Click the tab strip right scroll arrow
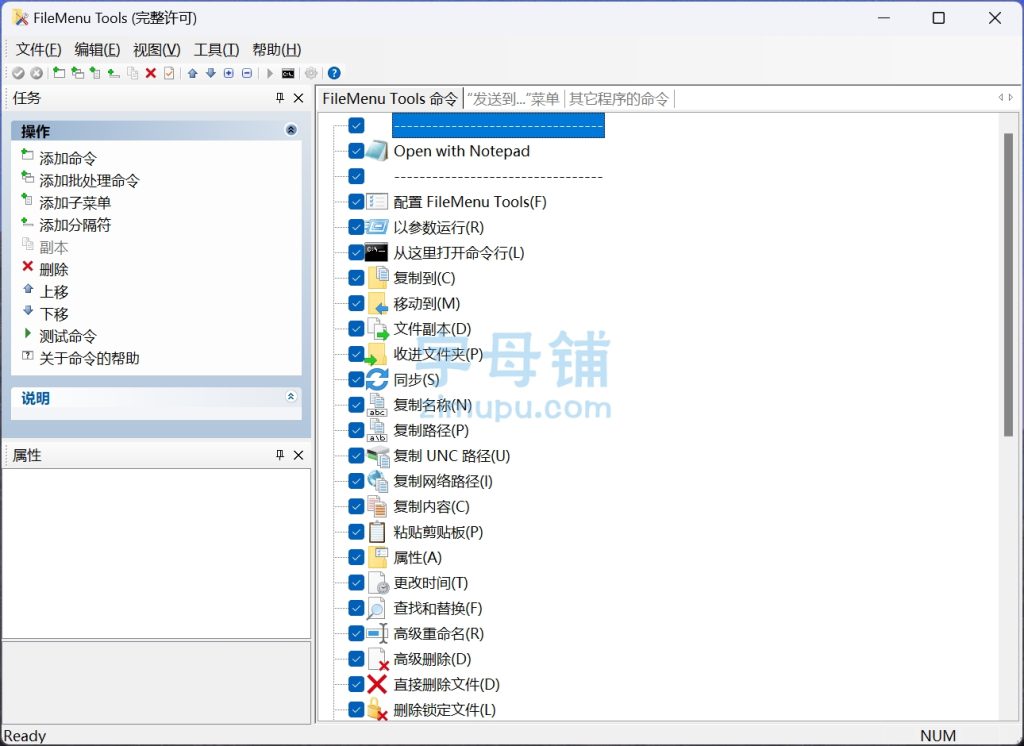This screenshot has width=1024, height=746. tap(1011, 97)
